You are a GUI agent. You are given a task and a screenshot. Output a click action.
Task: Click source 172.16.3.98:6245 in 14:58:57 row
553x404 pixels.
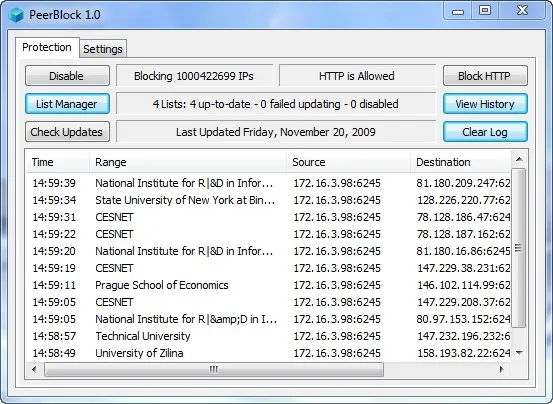click(337, 336)
